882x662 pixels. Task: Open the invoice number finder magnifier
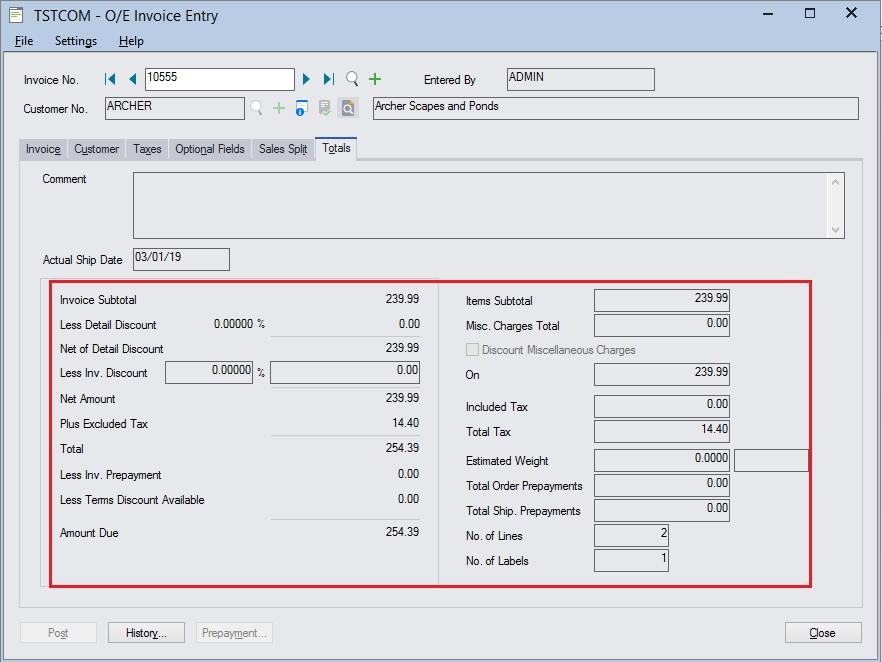[352, 79]
